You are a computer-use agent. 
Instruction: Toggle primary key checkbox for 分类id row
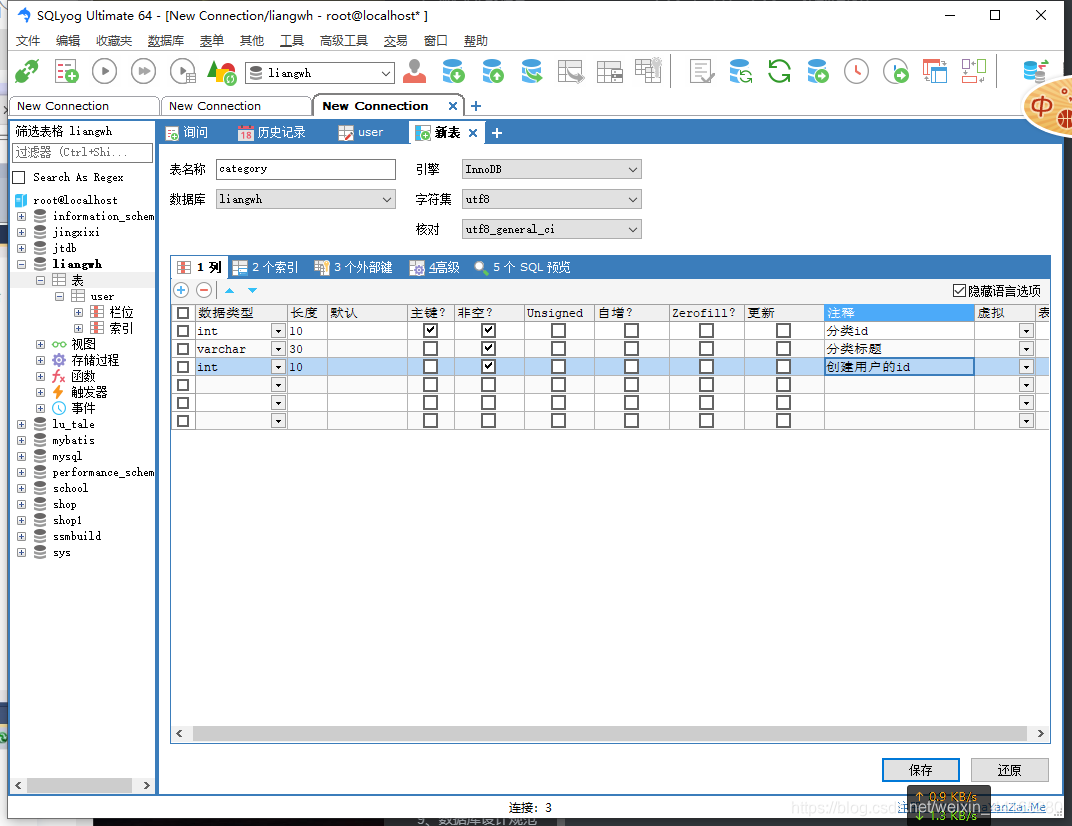[x=430, y=330]
